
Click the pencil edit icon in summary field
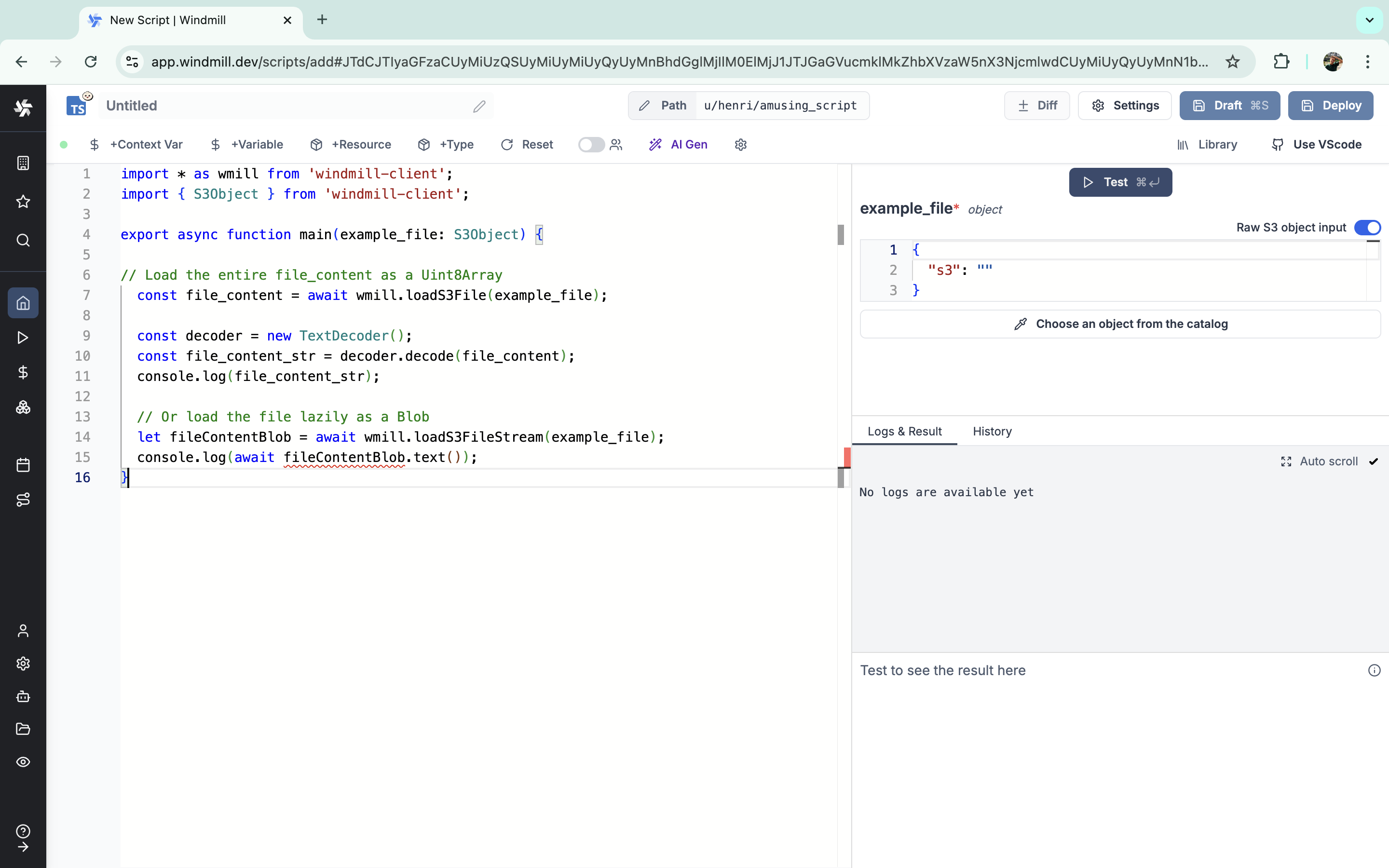[479, 106]
